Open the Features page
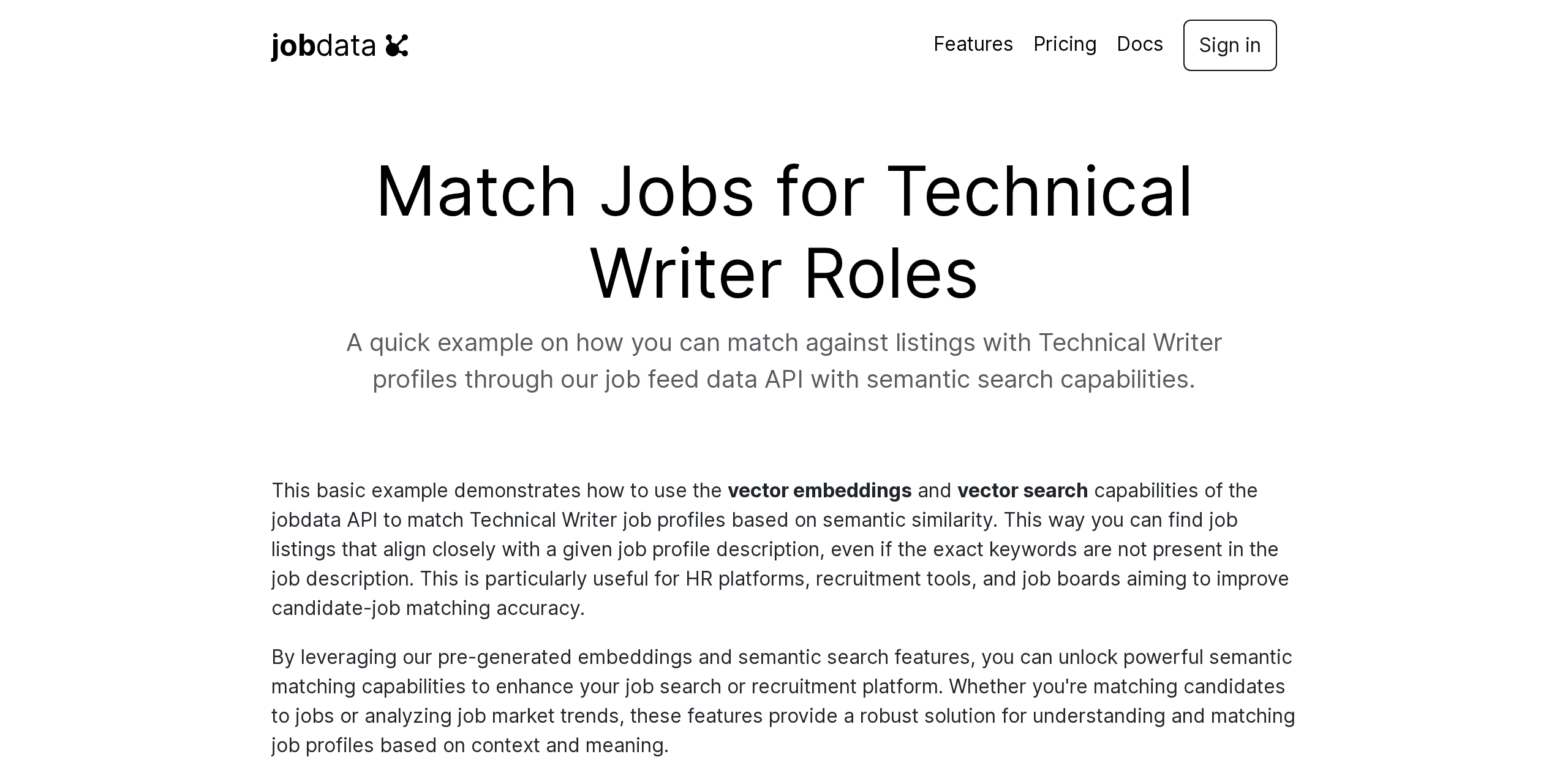 point(973,44)
